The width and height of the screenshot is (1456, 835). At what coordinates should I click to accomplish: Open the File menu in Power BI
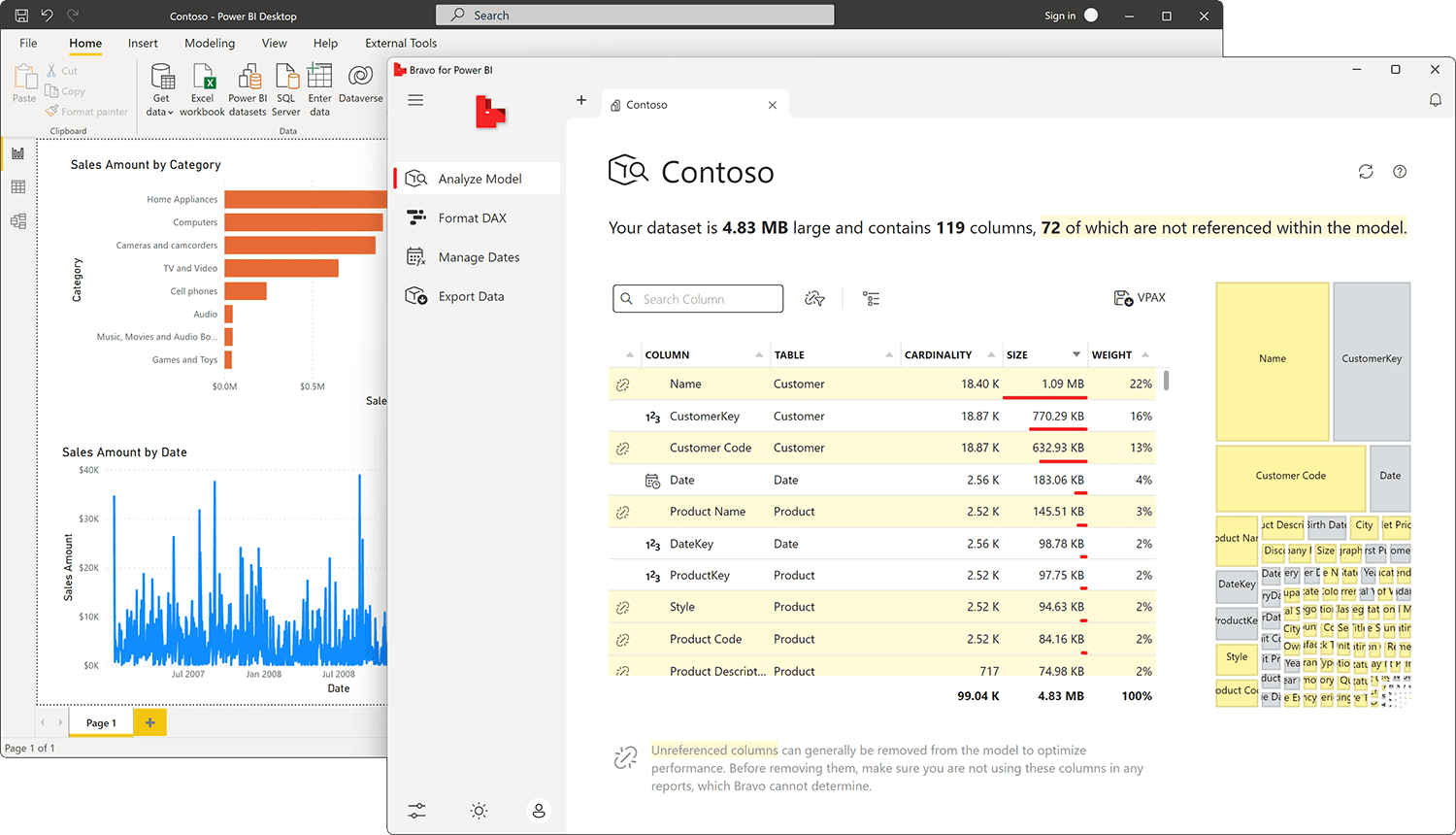tap(28, 43)
